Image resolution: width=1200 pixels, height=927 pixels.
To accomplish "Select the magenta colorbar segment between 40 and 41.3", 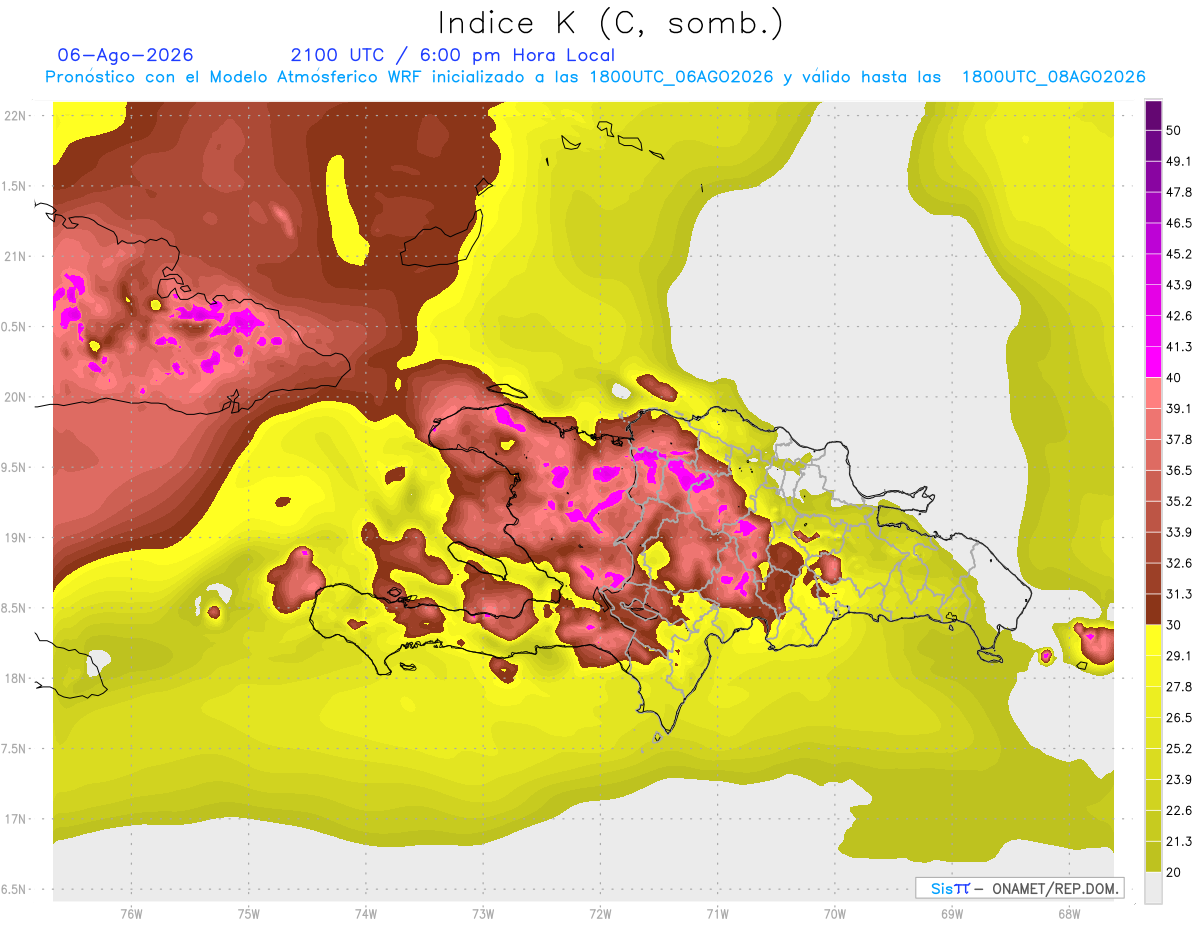I will tap(1154, 362).
